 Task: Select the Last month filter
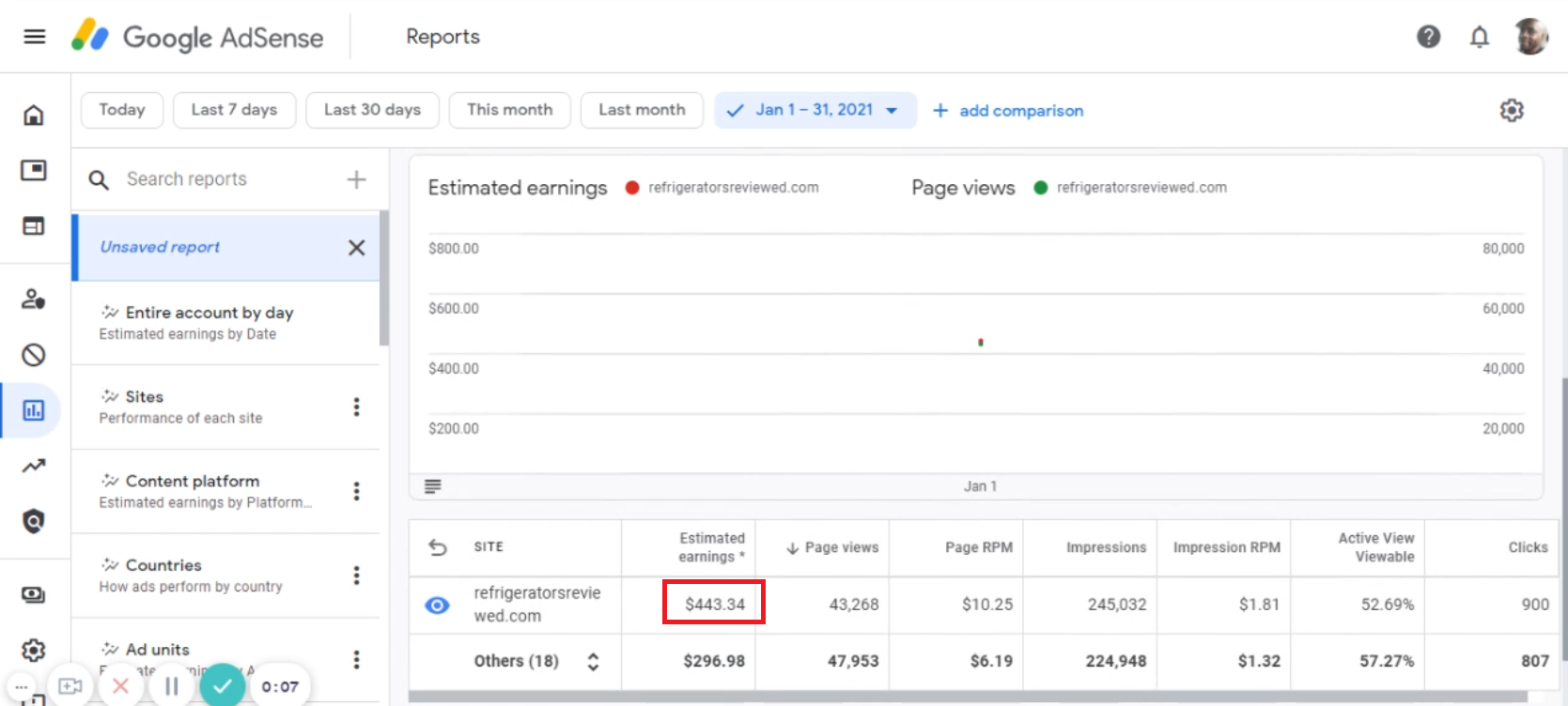pos(642,110)
